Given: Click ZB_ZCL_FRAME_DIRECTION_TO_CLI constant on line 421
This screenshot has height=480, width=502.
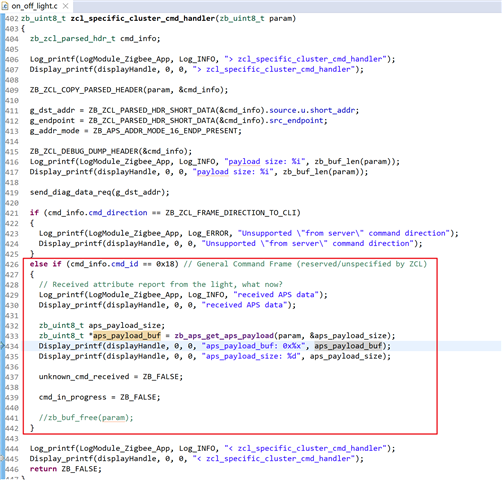Looking at the screenshot, I should [x=231, y=213].
